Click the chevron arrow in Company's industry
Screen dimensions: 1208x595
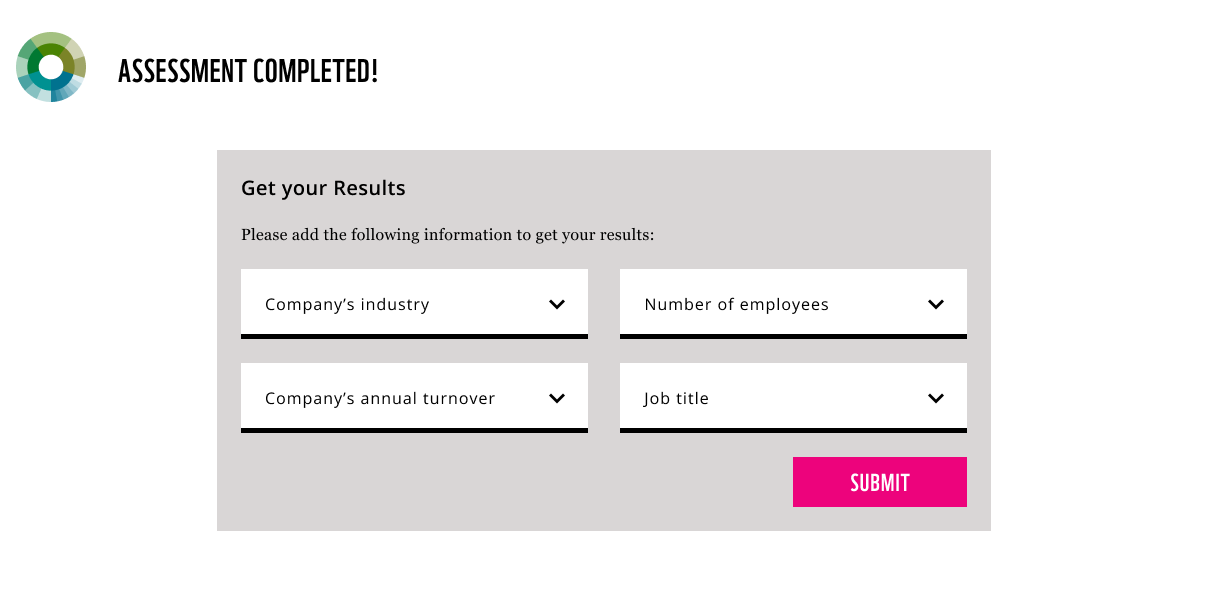click(x=557, y=304)
